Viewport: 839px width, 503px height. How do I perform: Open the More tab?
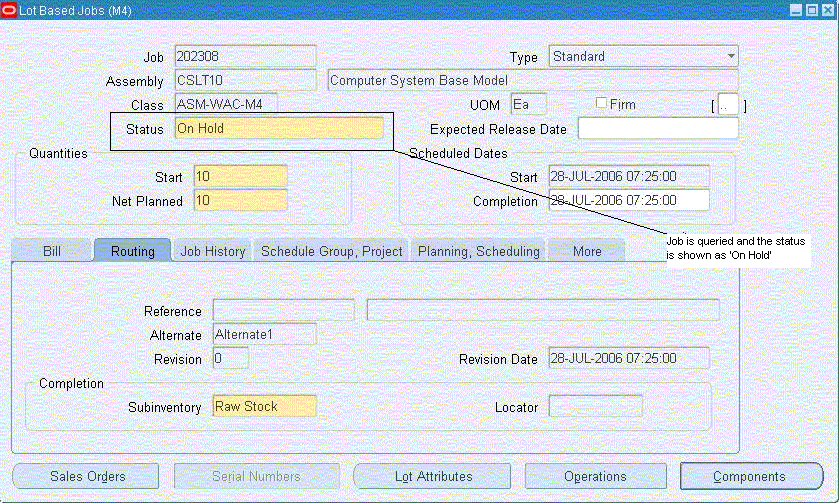[x=587, y=251]
